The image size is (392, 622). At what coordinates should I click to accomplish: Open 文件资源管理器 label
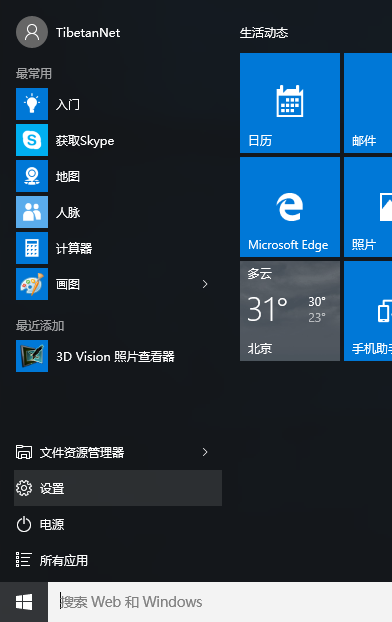(82, 452)
